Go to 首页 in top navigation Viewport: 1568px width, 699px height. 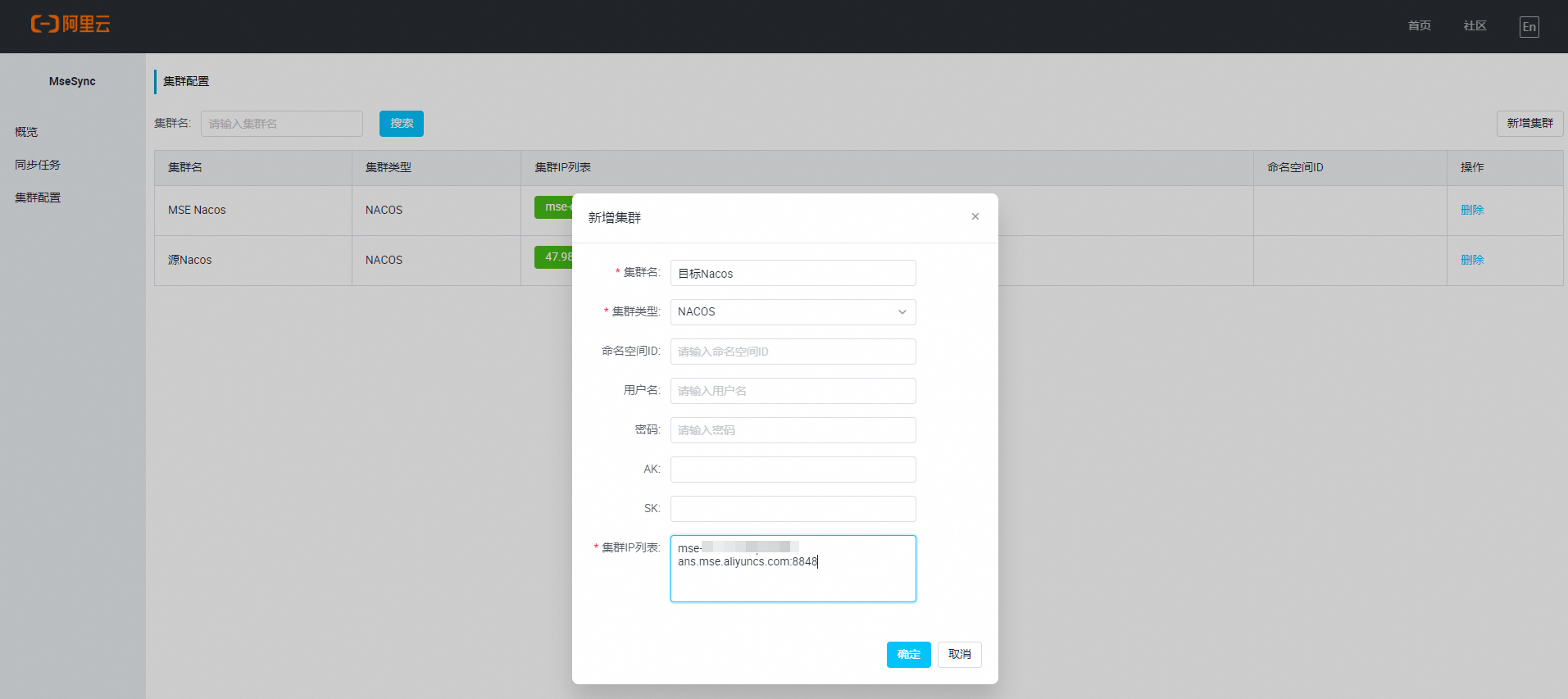pos(1420,26)
